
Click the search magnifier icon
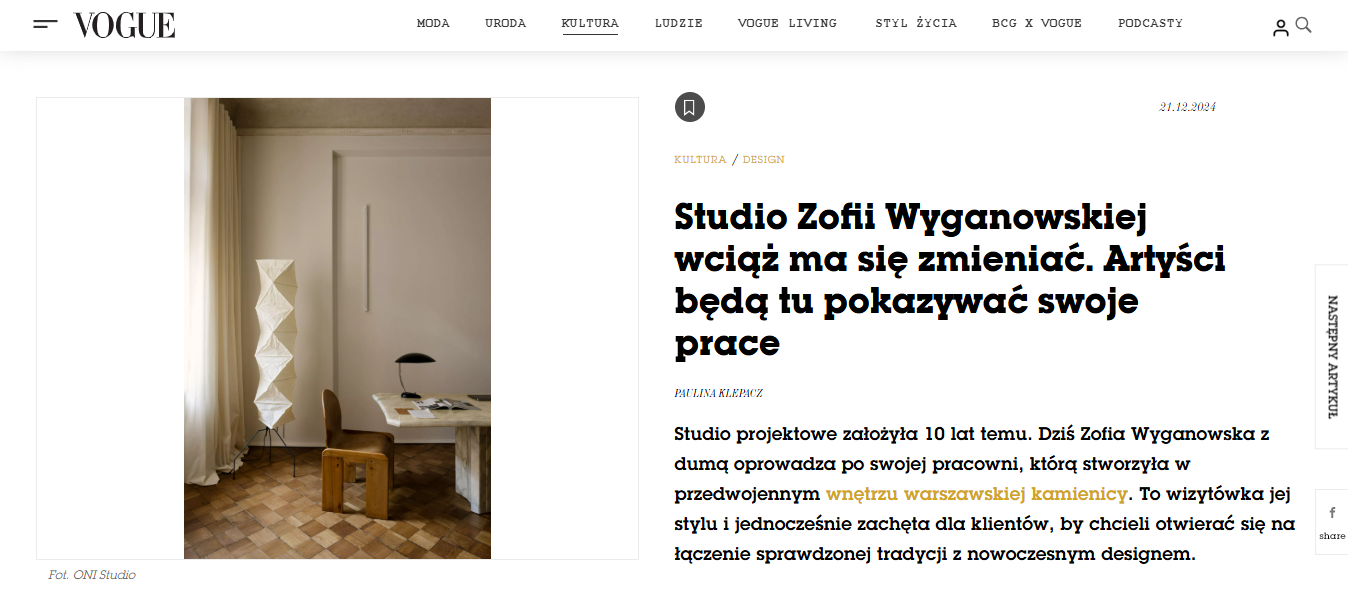1303,25
